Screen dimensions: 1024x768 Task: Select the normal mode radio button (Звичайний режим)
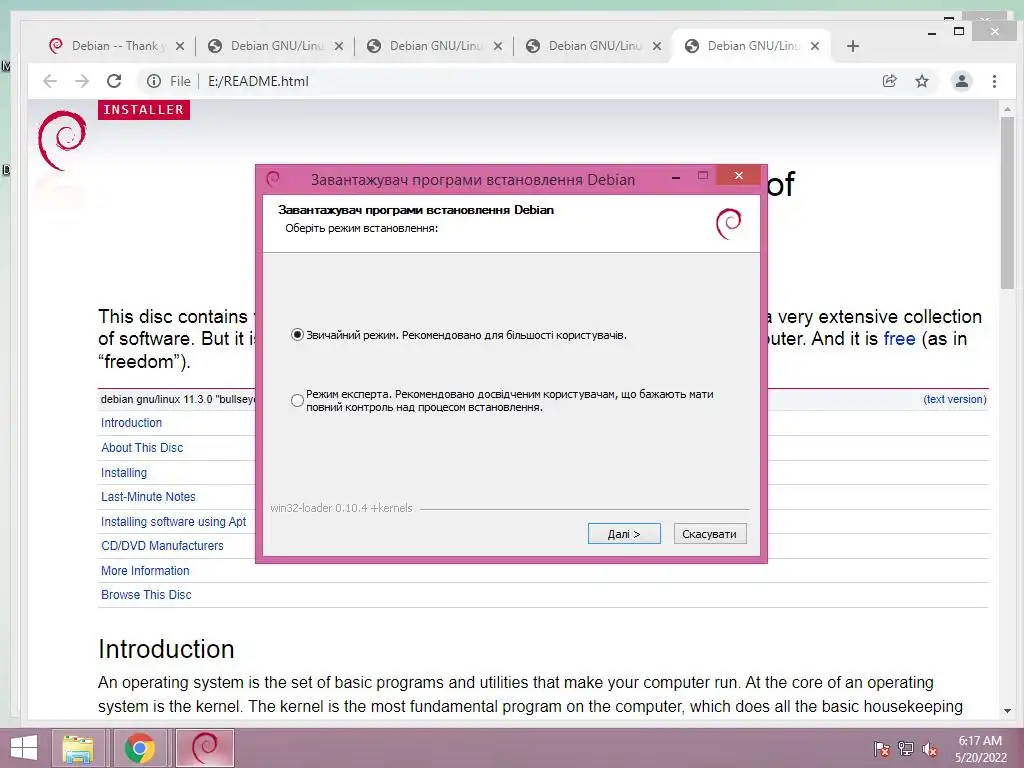(x=297, y=335)
